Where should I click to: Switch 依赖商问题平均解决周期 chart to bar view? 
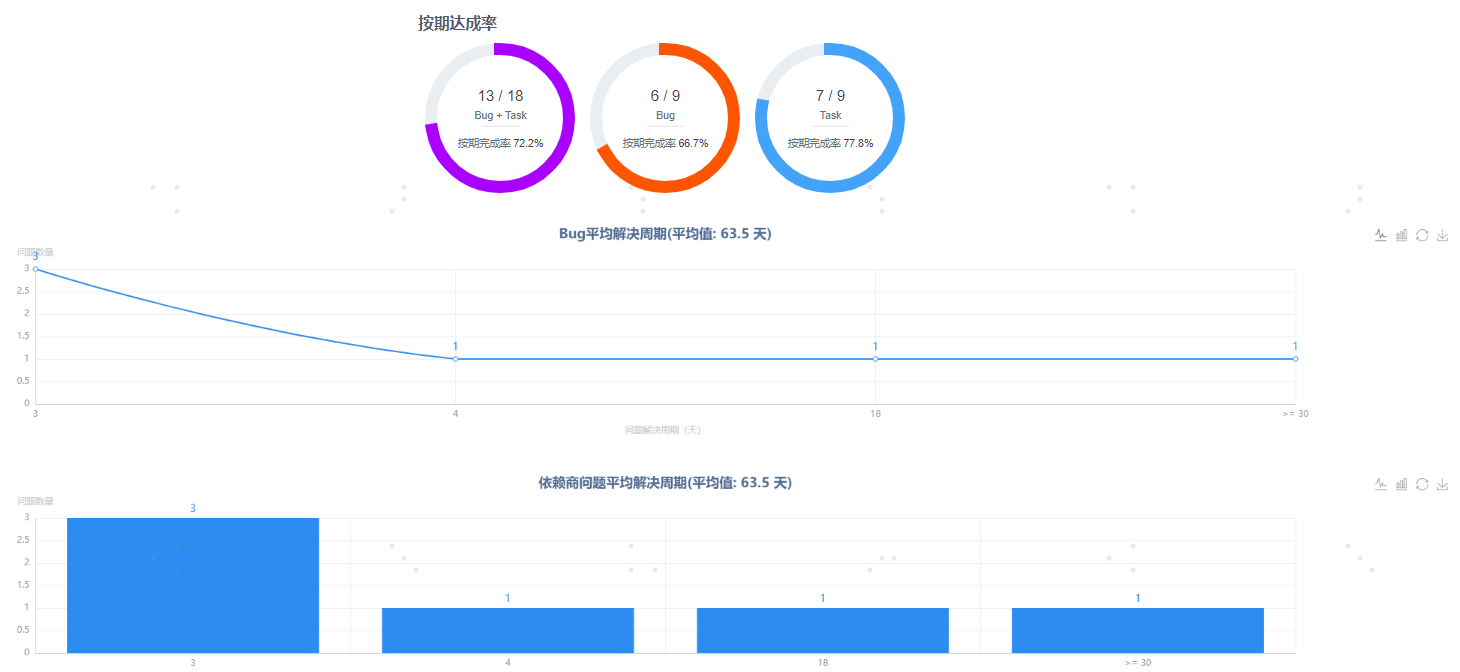[1402, 484]
